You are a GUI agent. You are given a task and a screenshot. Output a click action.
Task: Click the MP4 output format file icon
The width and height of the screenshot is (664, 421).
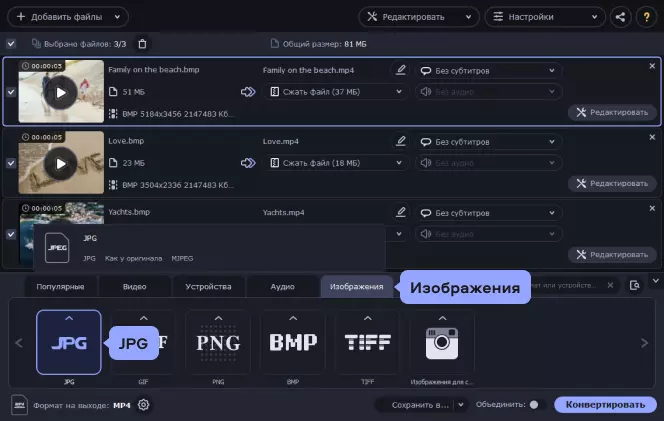pos(19,405)
